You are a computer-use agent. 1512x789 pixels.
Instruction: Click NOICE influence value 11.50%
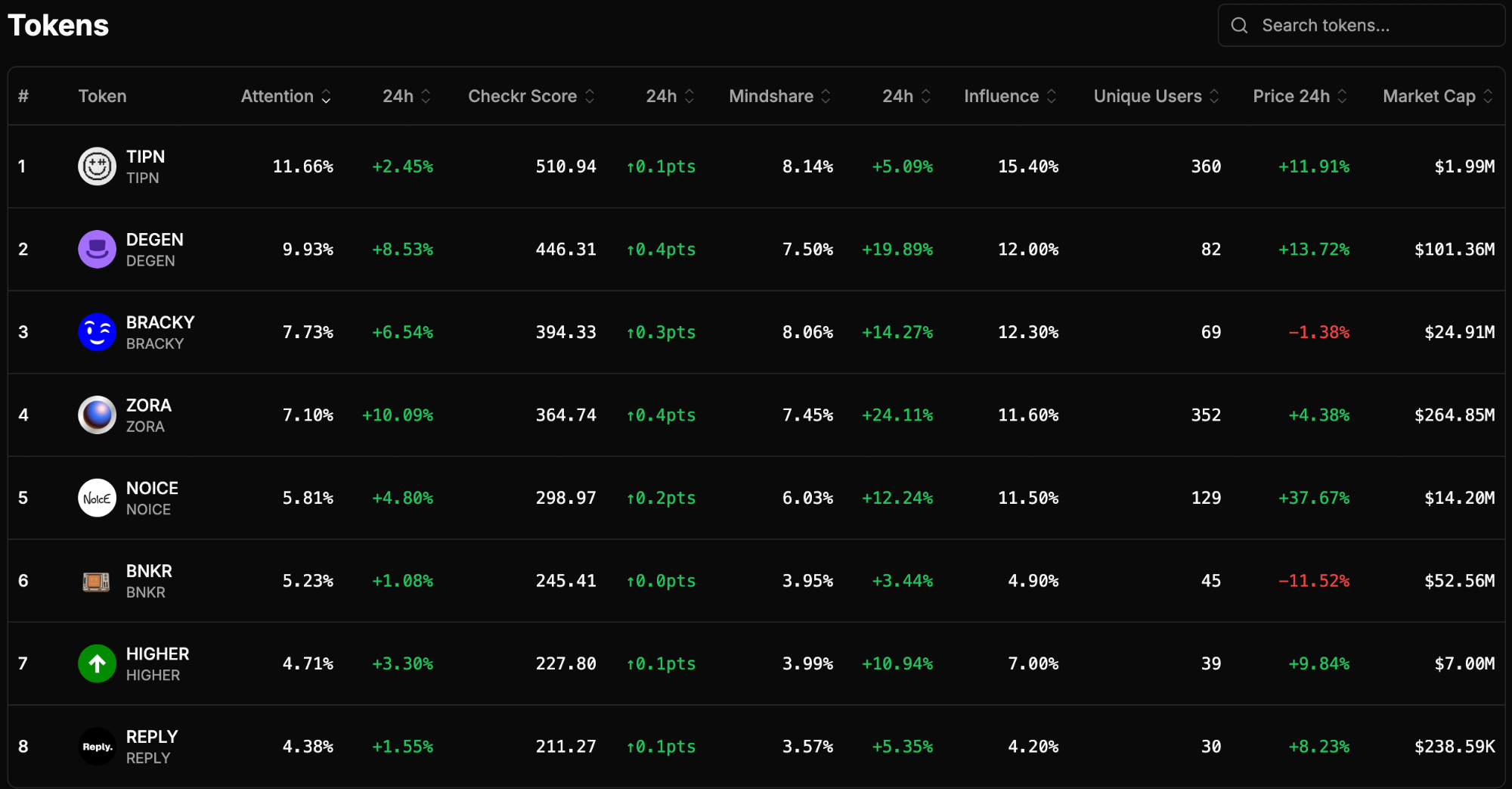(x=1028, y=498)
